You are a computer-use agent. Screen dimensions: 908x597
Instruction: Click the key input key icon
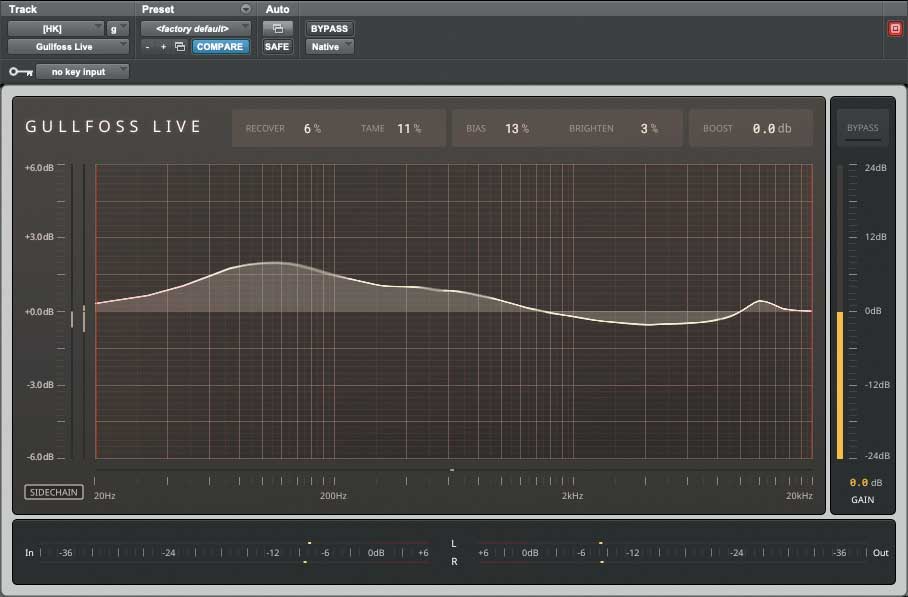point(21,72)
